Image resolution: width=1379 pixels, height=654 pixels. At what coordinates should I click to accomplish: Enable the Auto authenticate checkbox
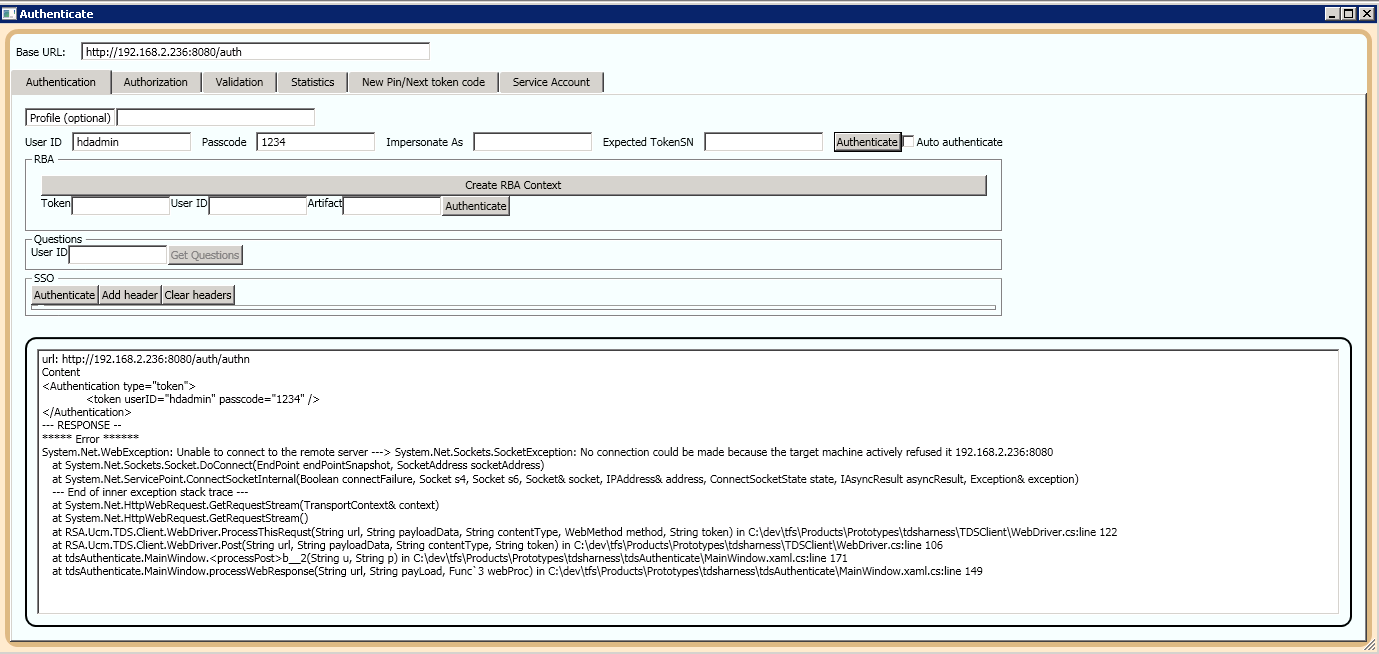point(909,142)
